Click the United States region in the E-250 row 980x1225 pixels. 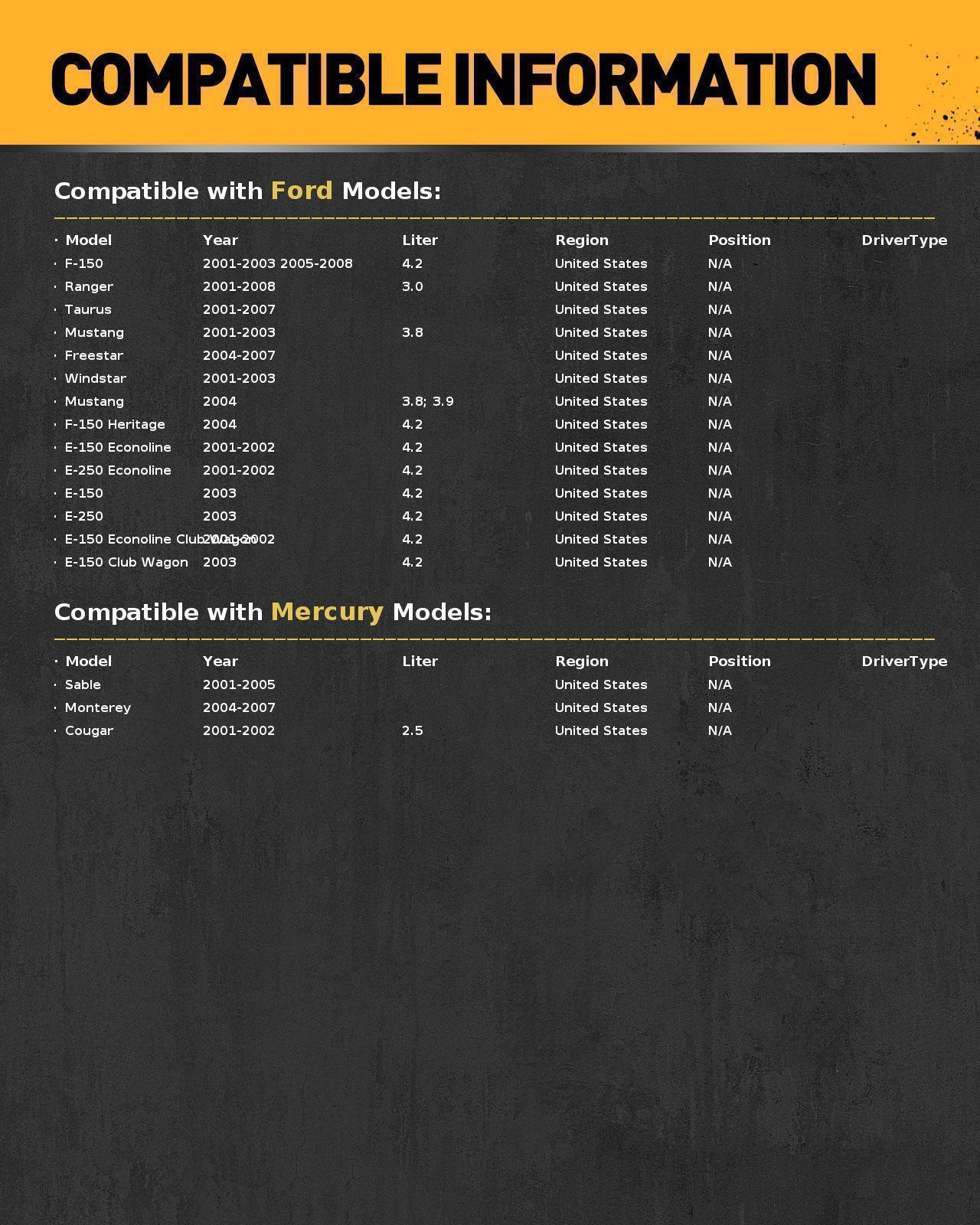(x=601, y=516)
